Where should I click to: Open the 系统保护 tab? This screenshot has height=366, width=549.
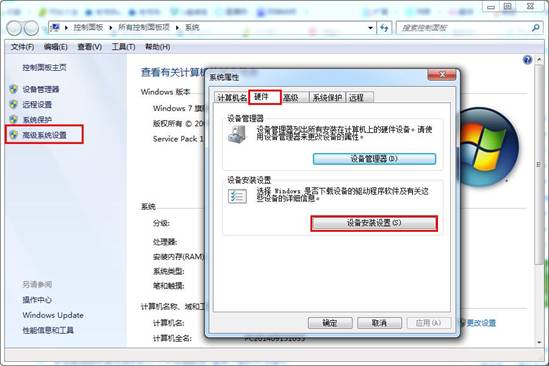327,98
